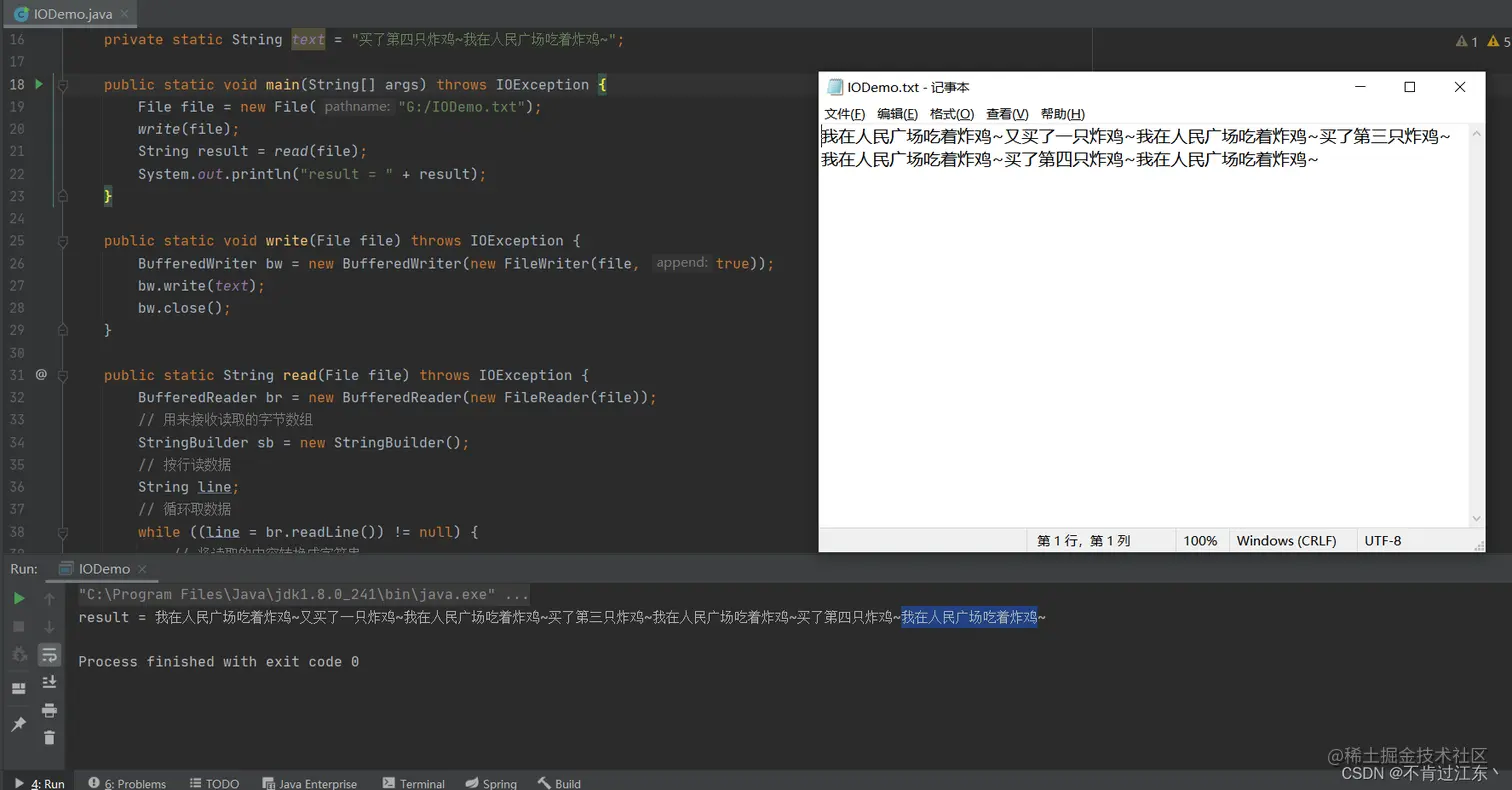This screenshot has height=790, width=1512.
Task: Click the green run gutter arrow on line 18
Action: click(x=39, y=84)
